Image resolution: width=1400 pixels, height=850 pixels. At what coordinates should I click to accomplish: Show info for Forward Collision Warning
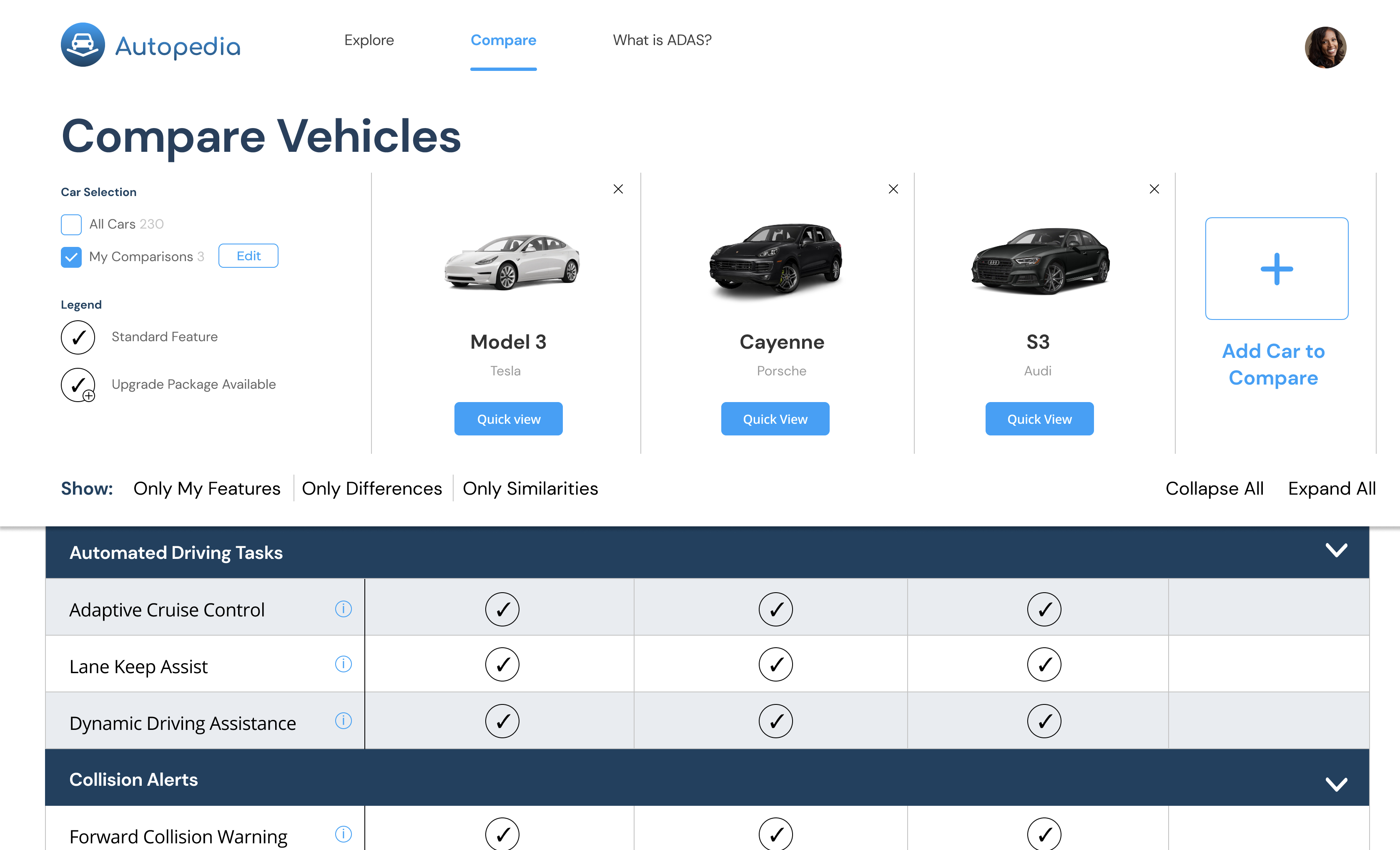click(343, 833)
